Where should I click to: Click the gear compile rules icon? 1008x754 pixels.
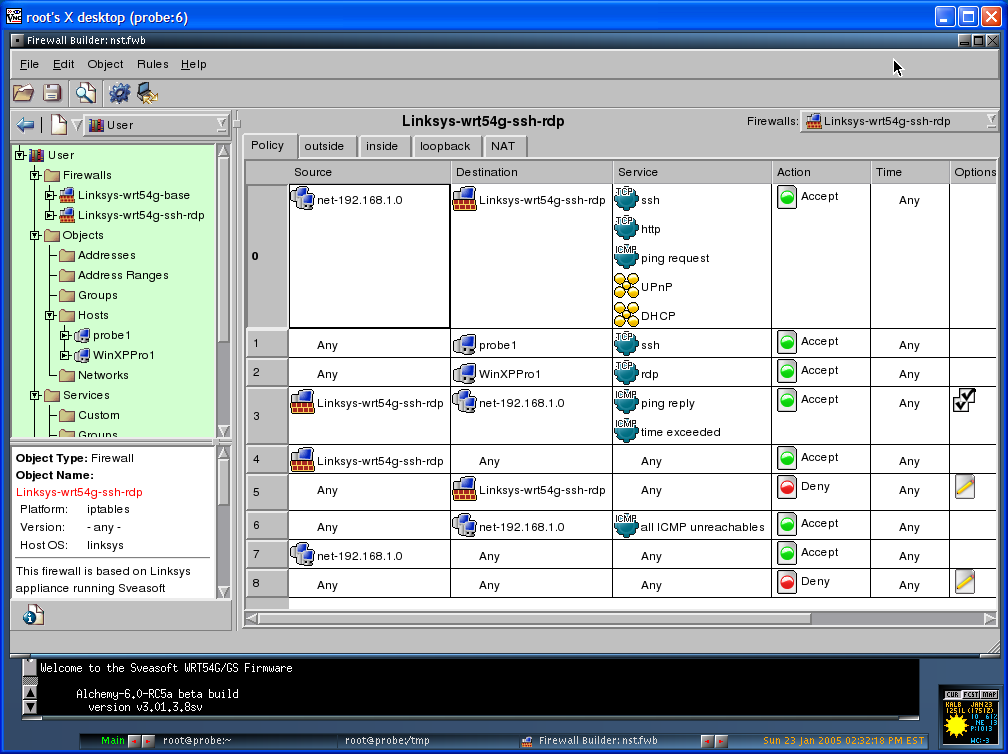[x=120, y=93]
